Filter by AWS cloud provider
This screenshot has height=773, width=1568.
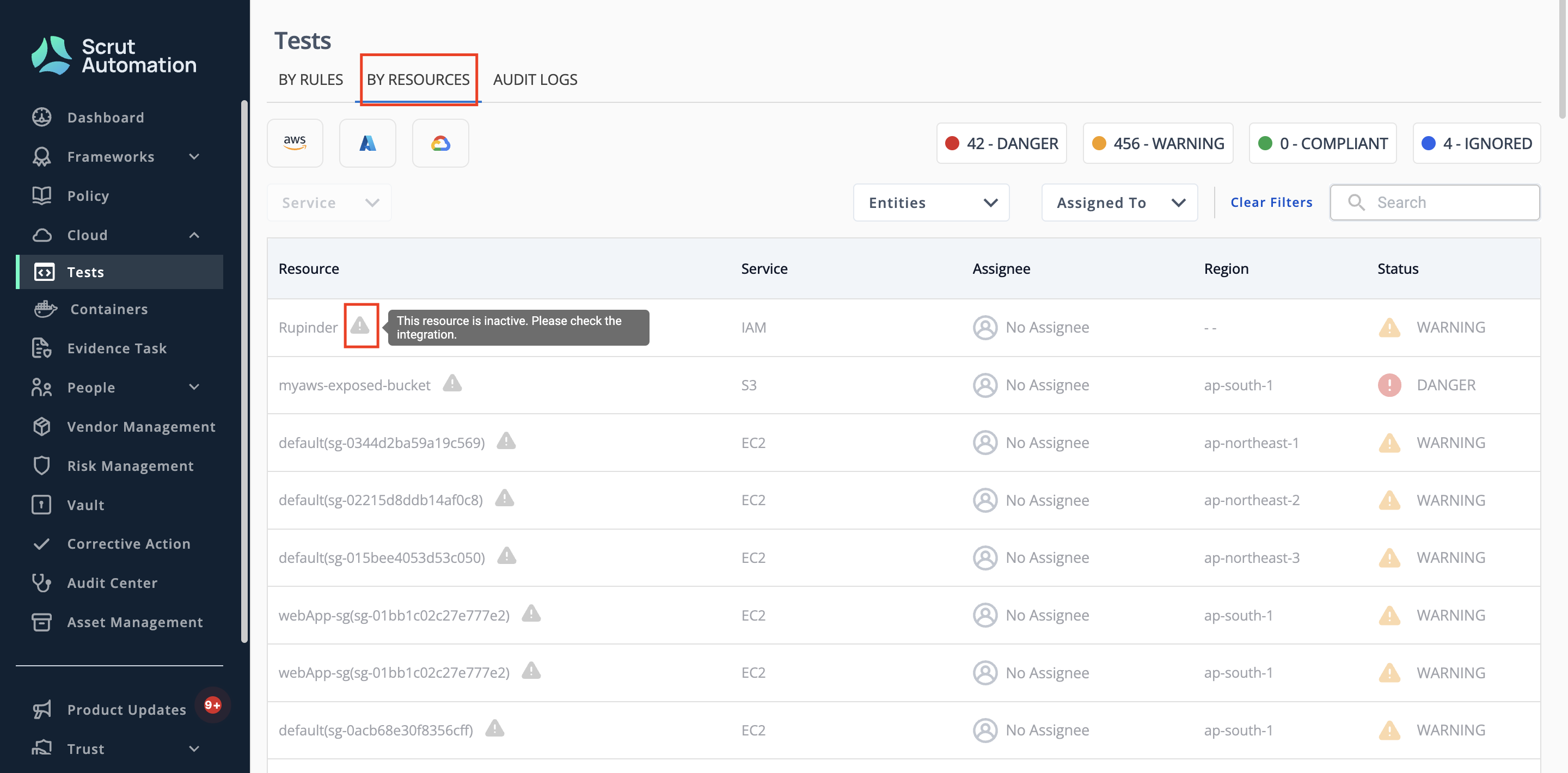[x=295, y=143]
